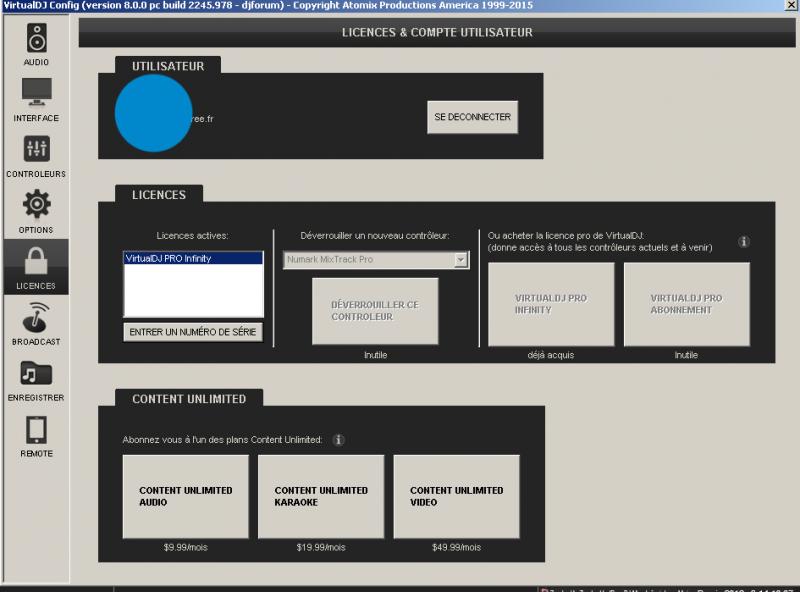Open the Interface monitor icon
Viewport: 800px width, 592px height.
coord(36,92)
